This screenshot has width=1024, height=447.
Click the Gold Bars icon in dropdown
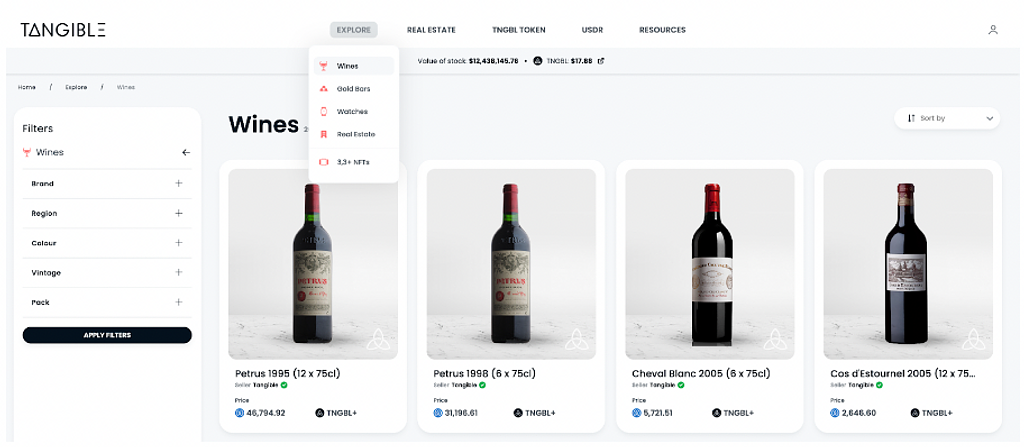point(323,89)
